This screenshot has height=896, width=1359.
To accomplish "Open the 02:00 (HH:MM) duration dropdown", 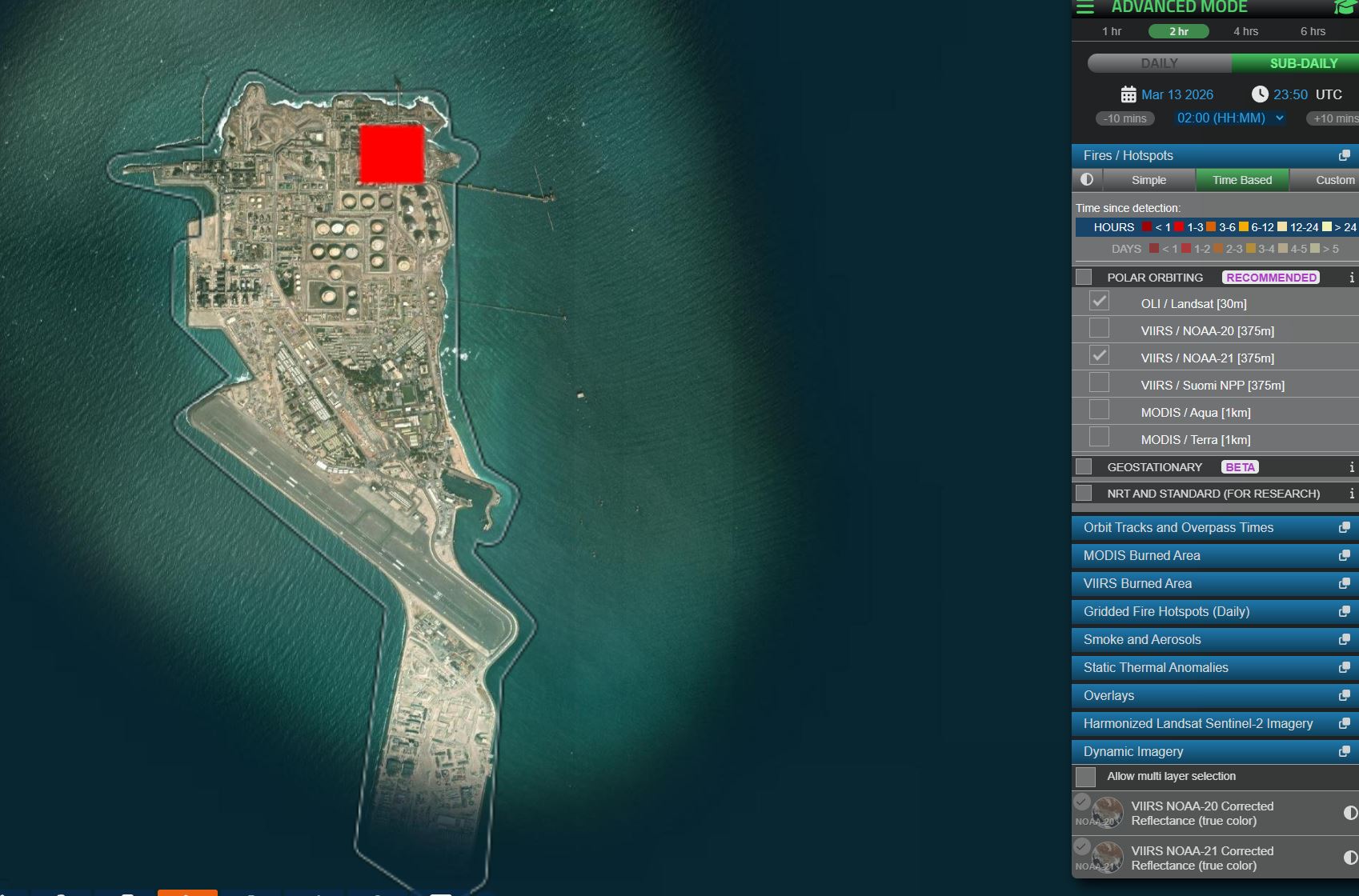I will pos(1230,118).
